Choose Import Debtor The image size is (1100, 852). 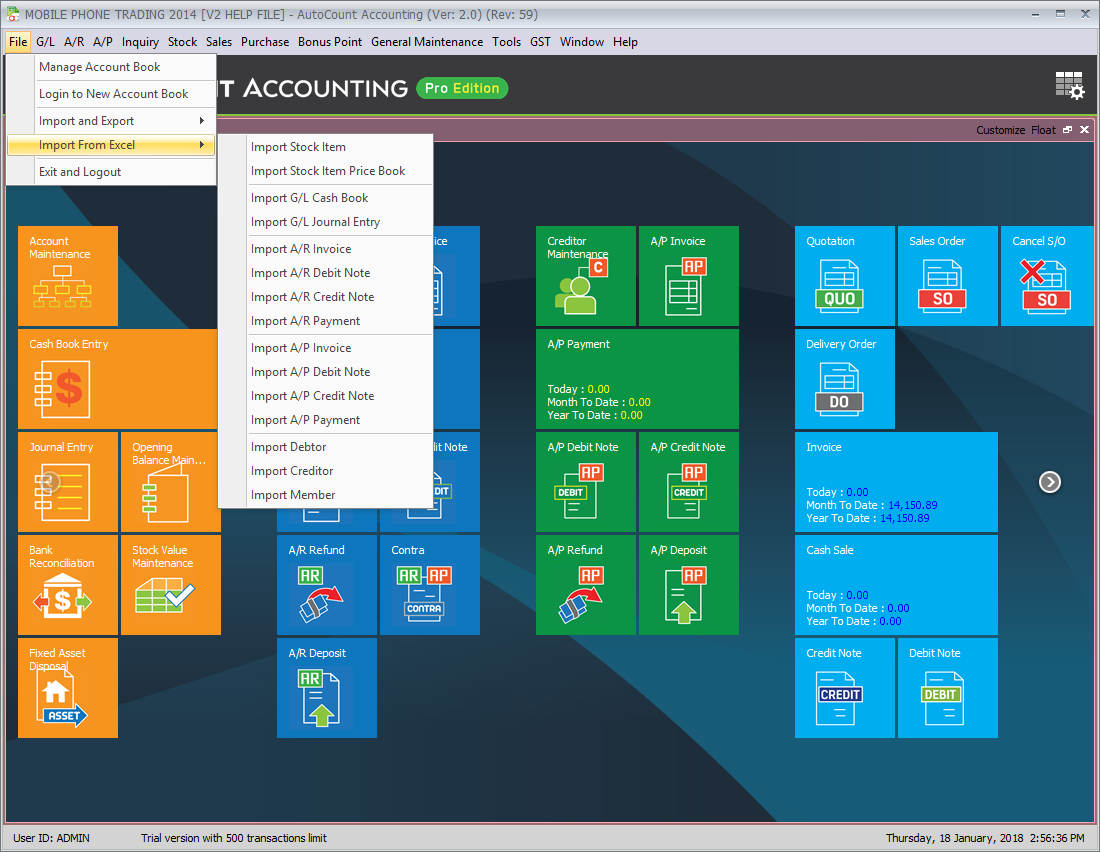(326, 447)
